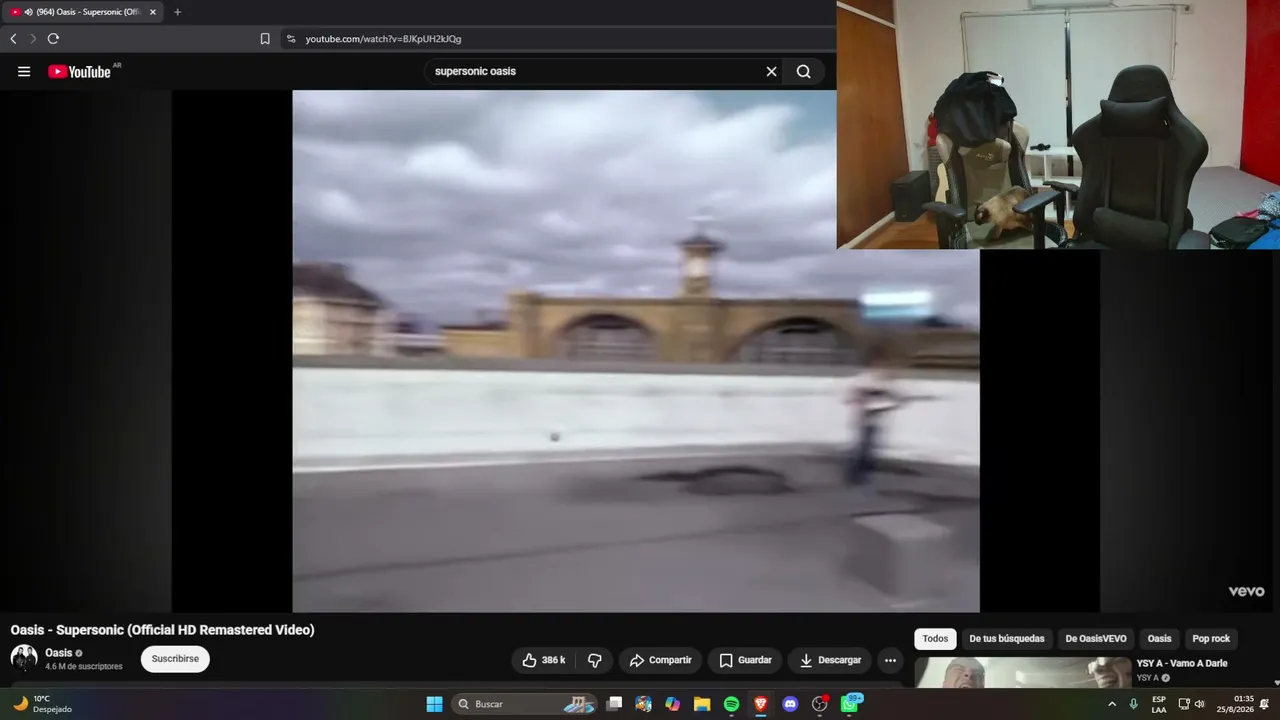The height and width of the screenshot is (720, 1280).
Task: Select the De OasisVEVO chip
Action: (1096, 639)
